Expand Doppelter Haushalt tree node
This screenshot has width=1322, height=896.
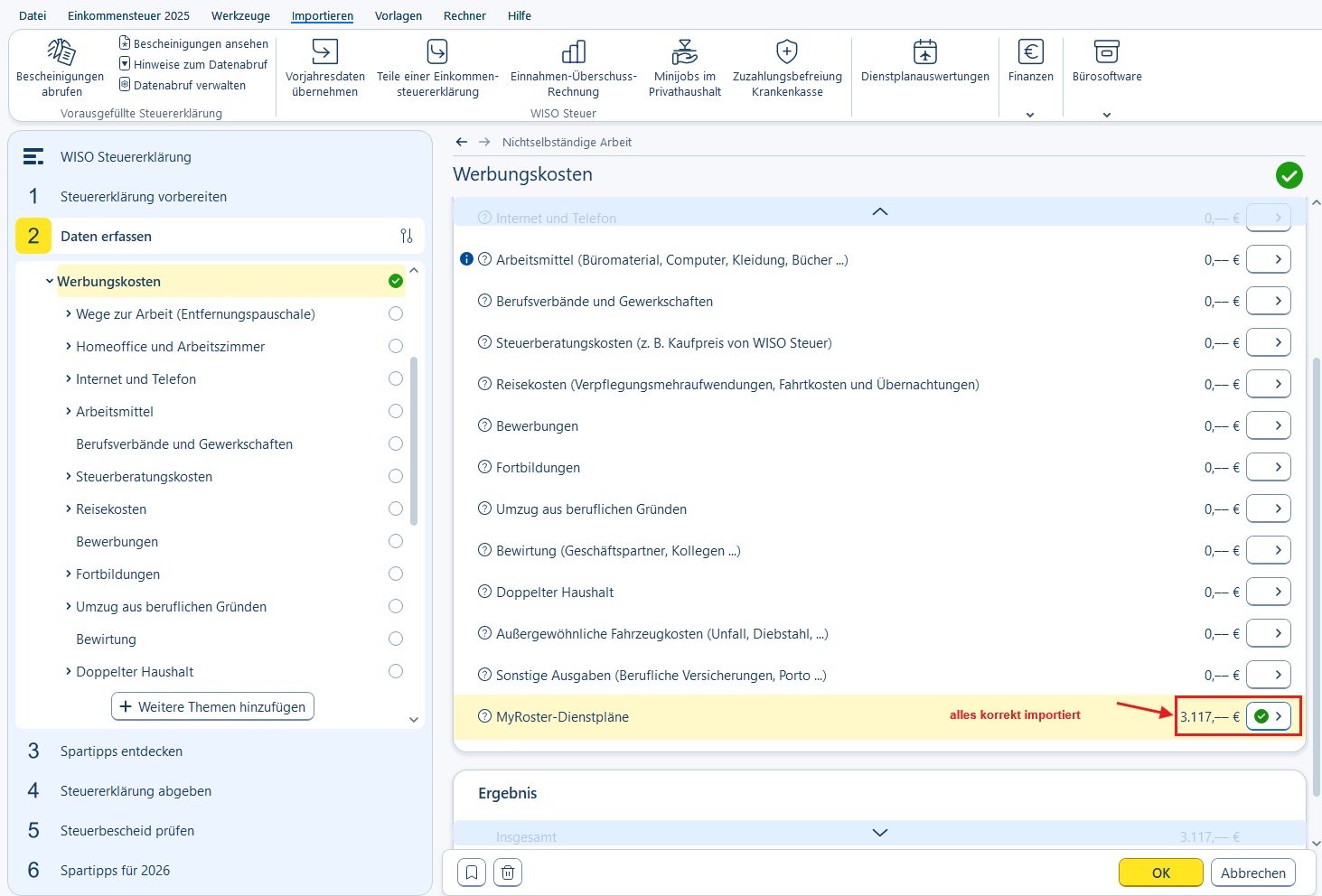pyautogui.click(x=69, y=671)
